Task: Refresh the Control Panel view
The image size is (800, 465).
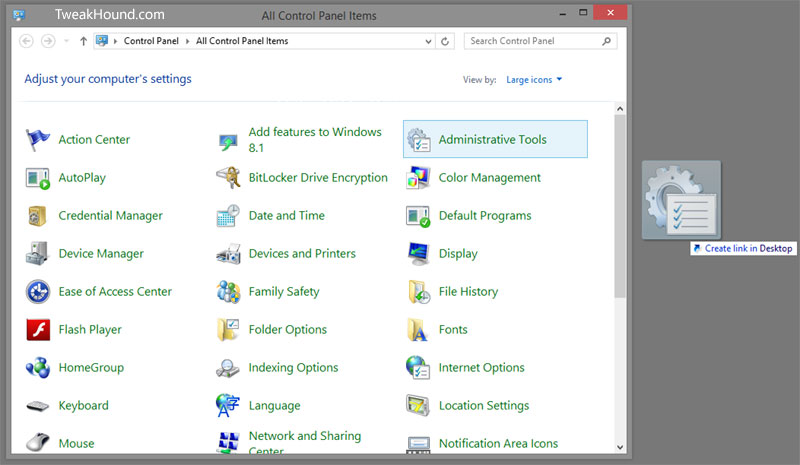Action: pyautogui.click(x=445, y=41)
